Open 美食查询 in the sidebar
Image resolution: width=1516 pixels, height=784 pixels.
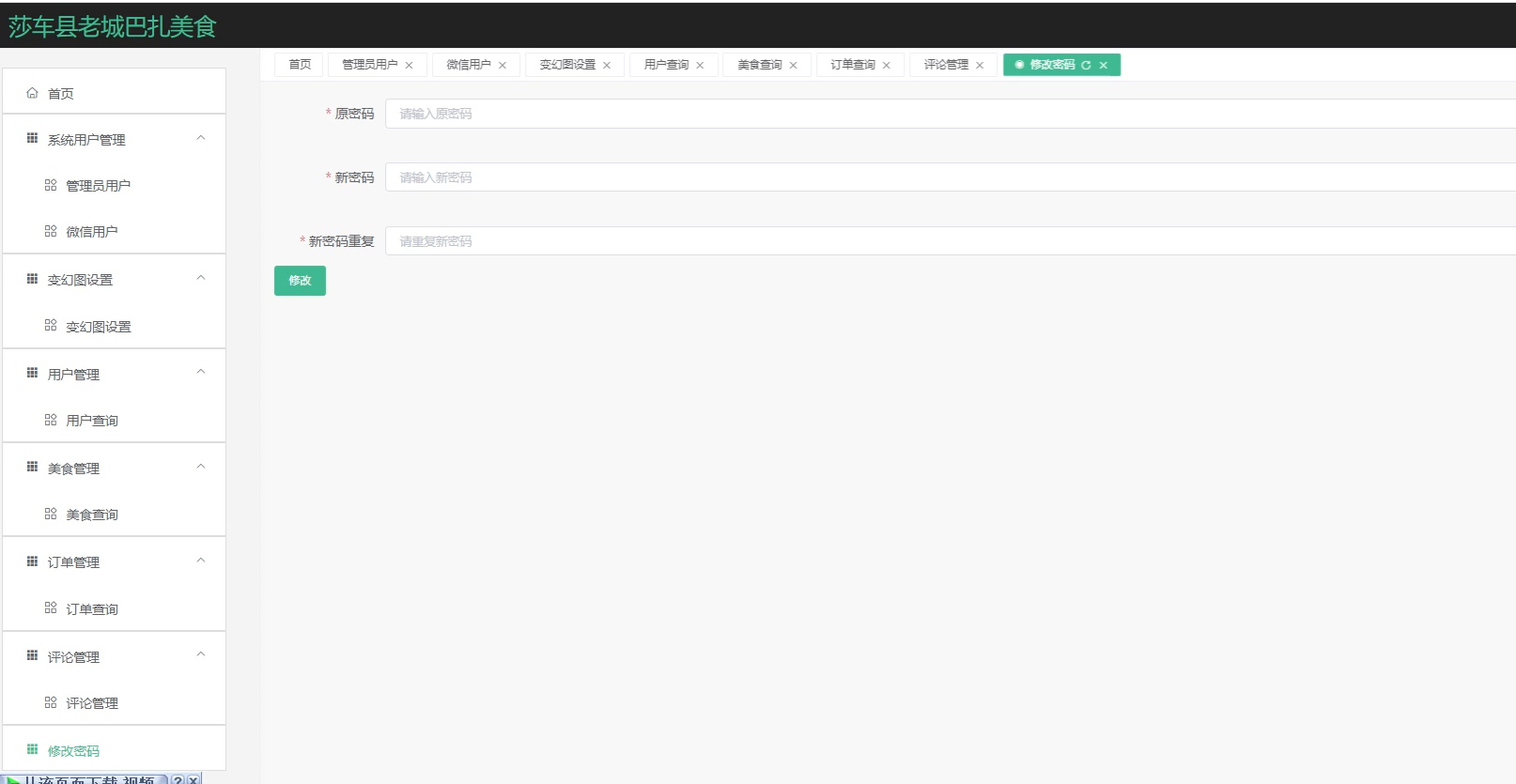[x=92, y=515]
